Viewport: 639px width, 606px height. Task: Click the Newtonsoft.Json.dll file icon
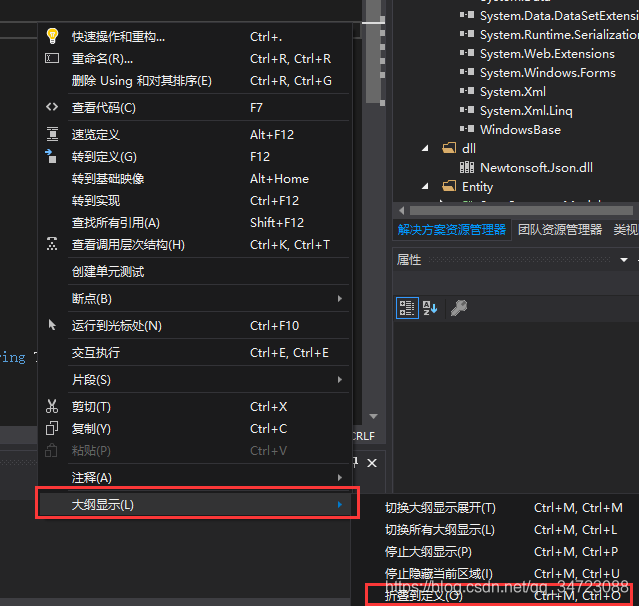pyautogui.click(x=467, y=167)
